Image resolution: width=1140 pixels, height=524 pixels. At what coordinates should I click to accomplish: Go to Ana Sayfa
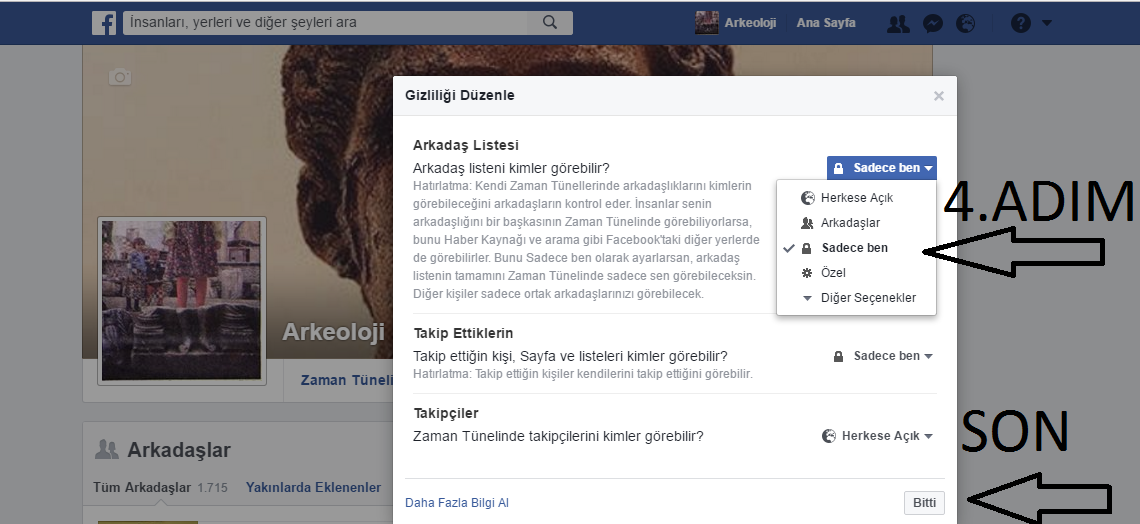point(826,23)
